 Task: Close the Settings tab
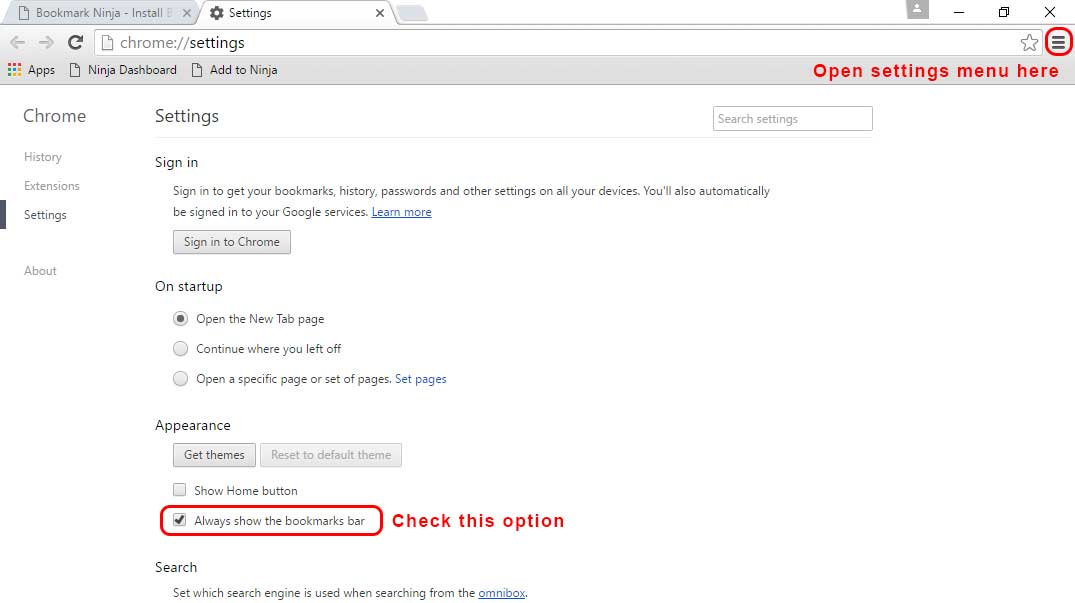[x=380, y=13]
